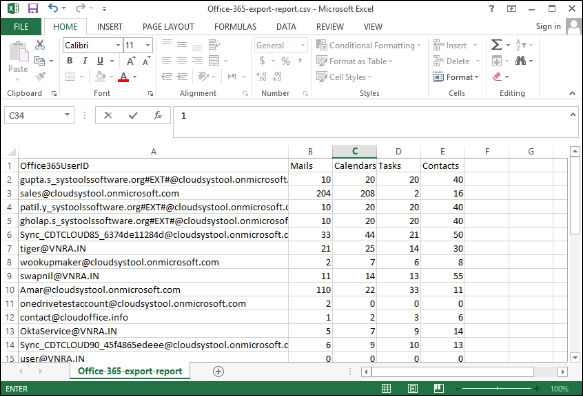The image size is (583, 396).
Task: Switch to the REVIEW tab
Action: click(x=330, y=27)
